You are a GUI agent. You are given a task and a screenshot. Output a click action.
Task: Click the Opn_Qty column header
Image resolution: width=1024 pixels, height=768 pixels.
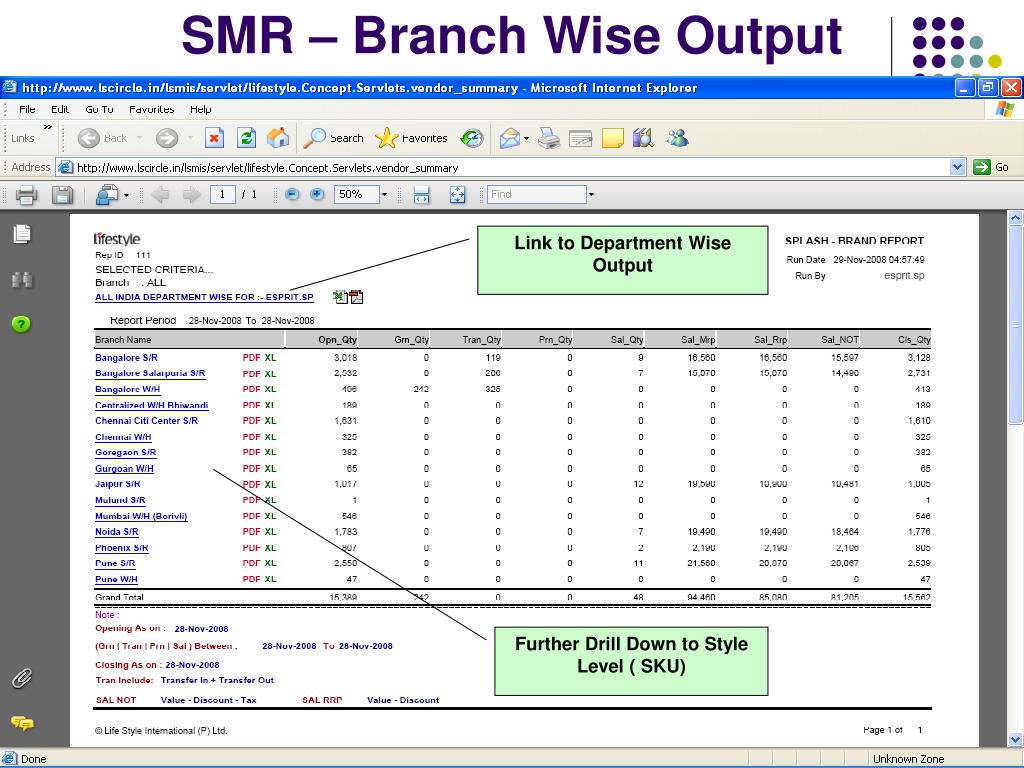click(x=338, y=340)
